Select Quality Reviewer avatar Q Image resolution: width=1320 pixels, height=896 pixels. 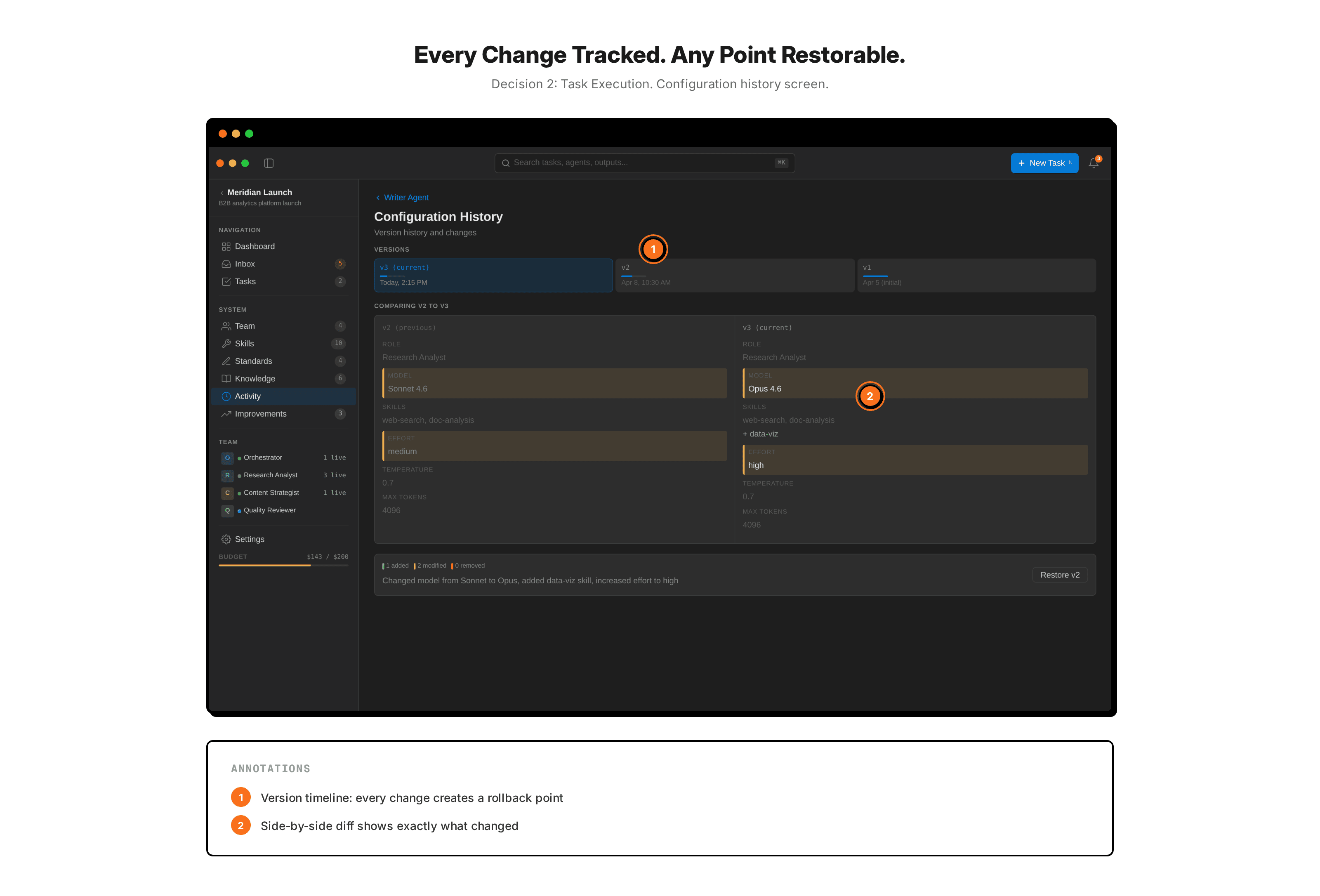[227, 511]
